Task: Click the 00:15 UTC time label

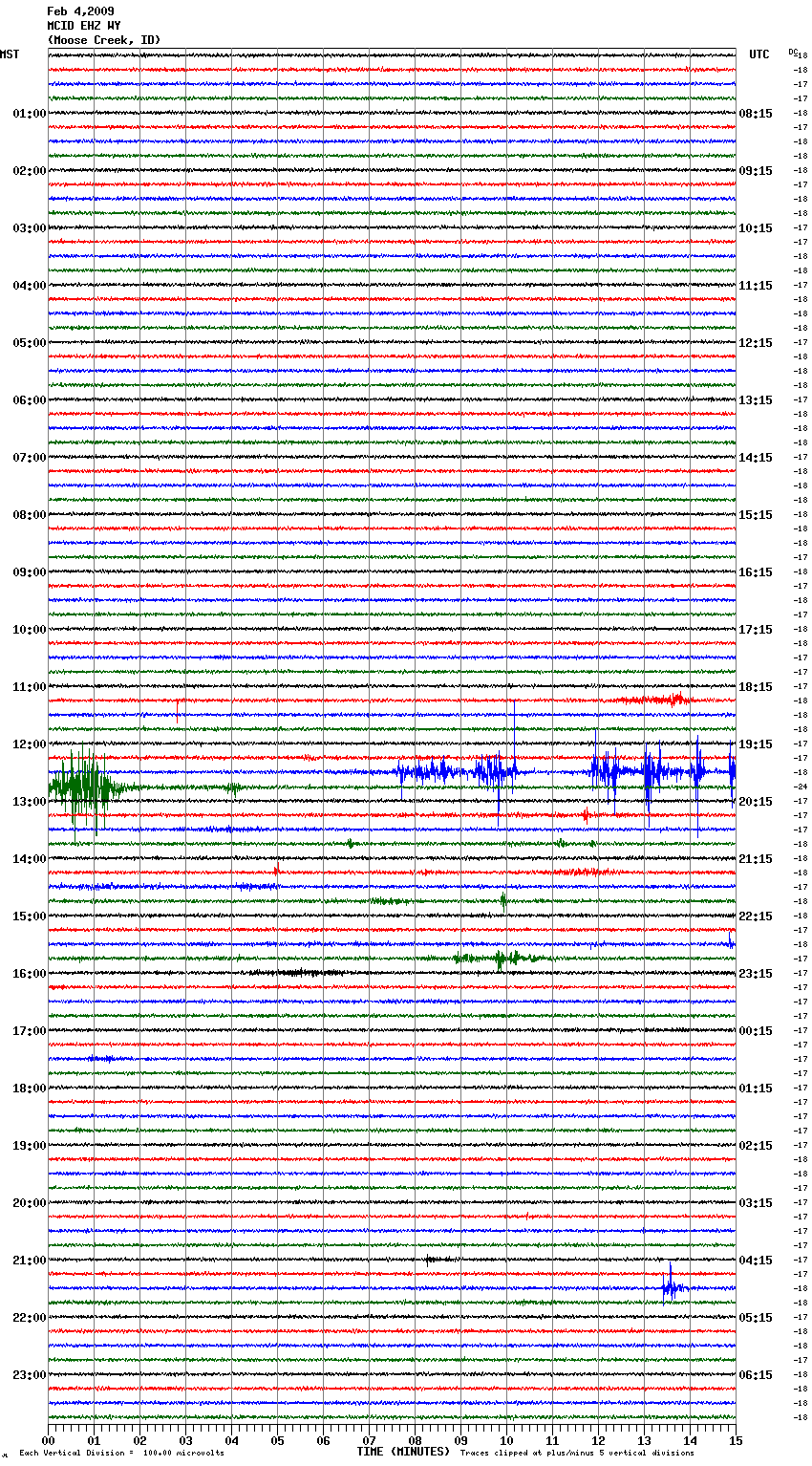Action: [x=756, y=1031]
